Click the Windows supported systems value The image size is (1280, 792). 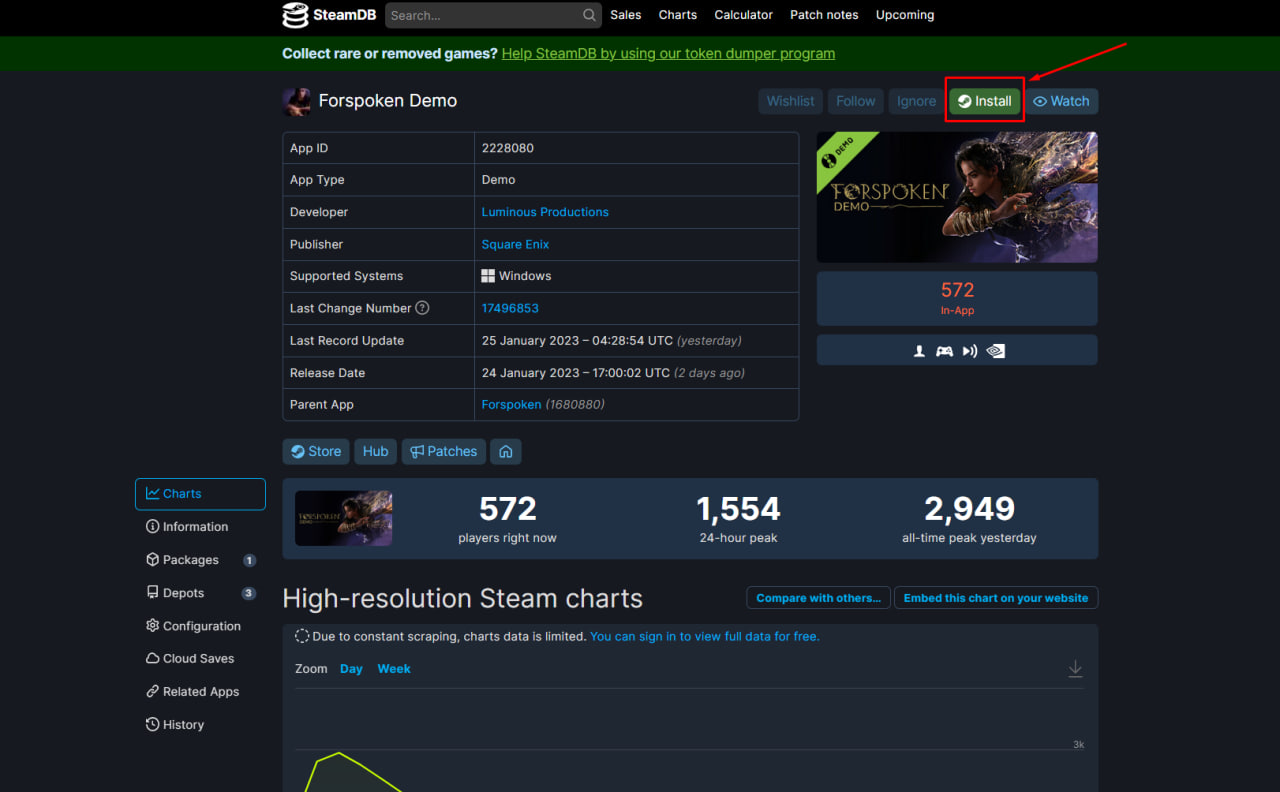tap(516, 276)
